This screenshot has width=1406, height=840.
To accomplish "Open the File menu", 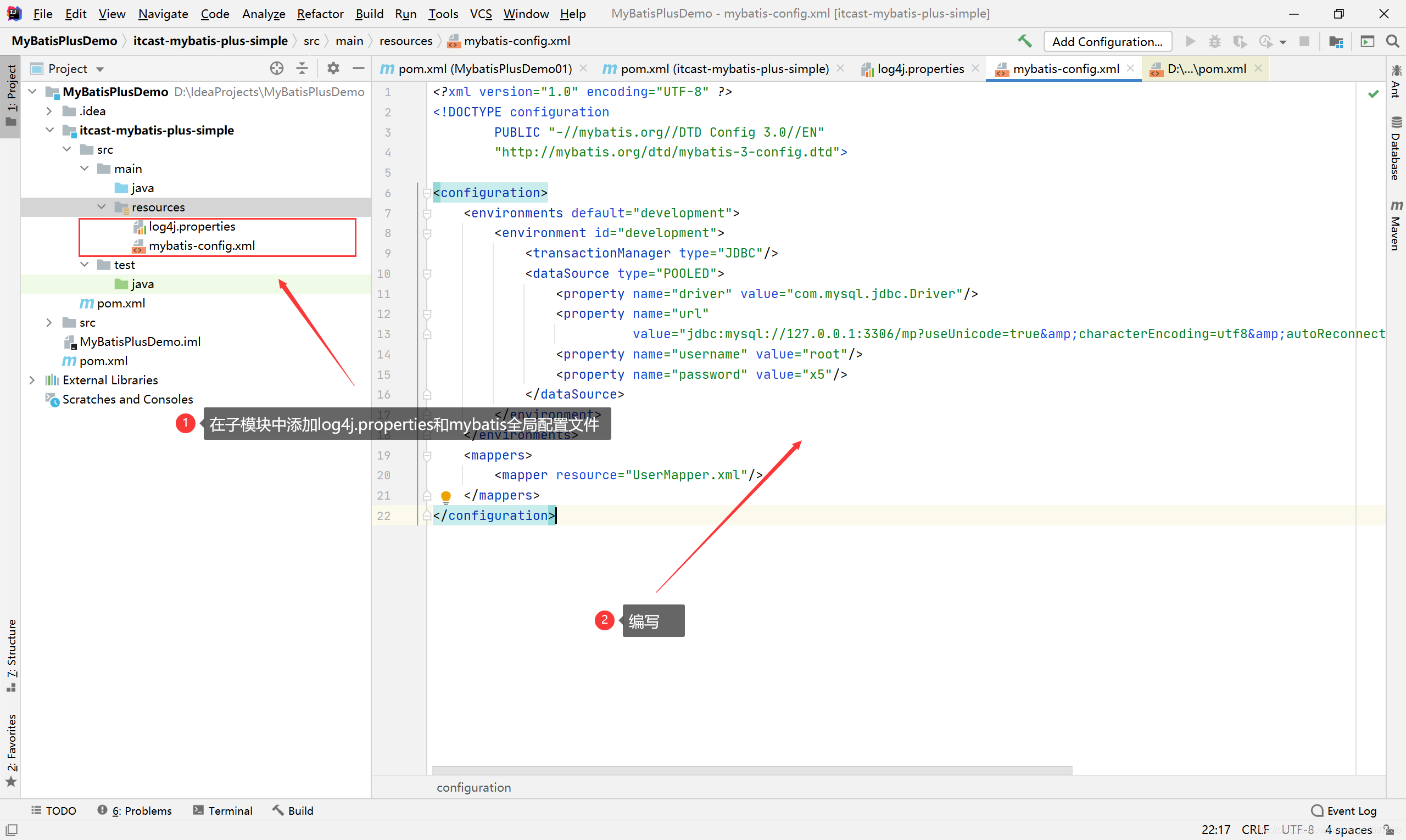I will [42, 14].
